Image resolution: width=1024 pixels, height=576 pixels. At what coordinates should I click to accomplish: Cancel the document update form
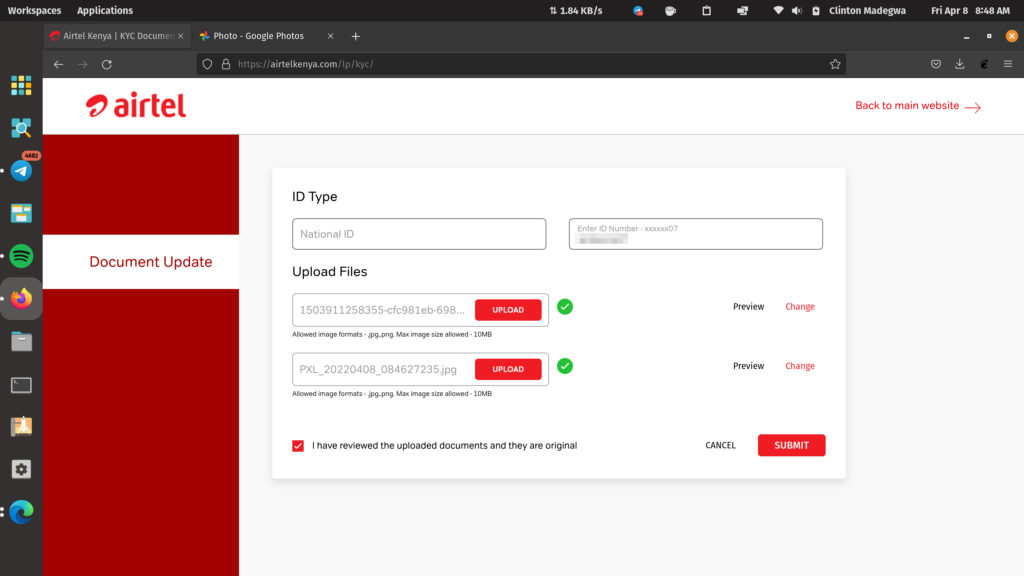pyautogui.click(x=720, y=445)
